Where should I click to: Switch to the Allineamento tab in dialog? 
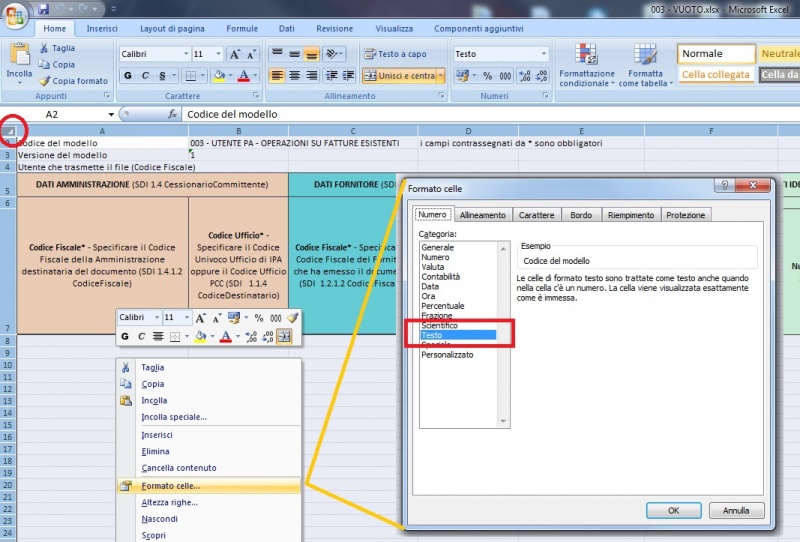pyautogui.click(x=482, y=214)
